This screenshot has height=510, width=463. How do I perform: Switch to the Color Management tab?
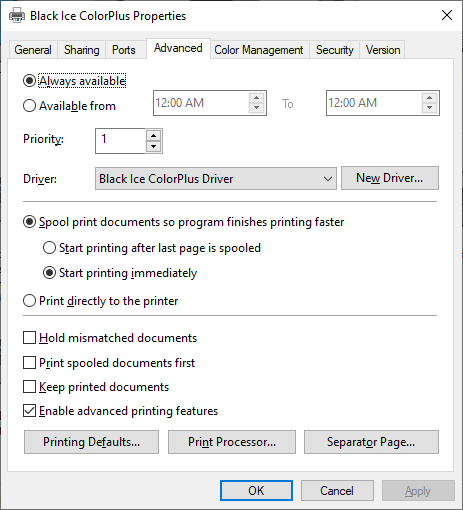coord(259,50)
